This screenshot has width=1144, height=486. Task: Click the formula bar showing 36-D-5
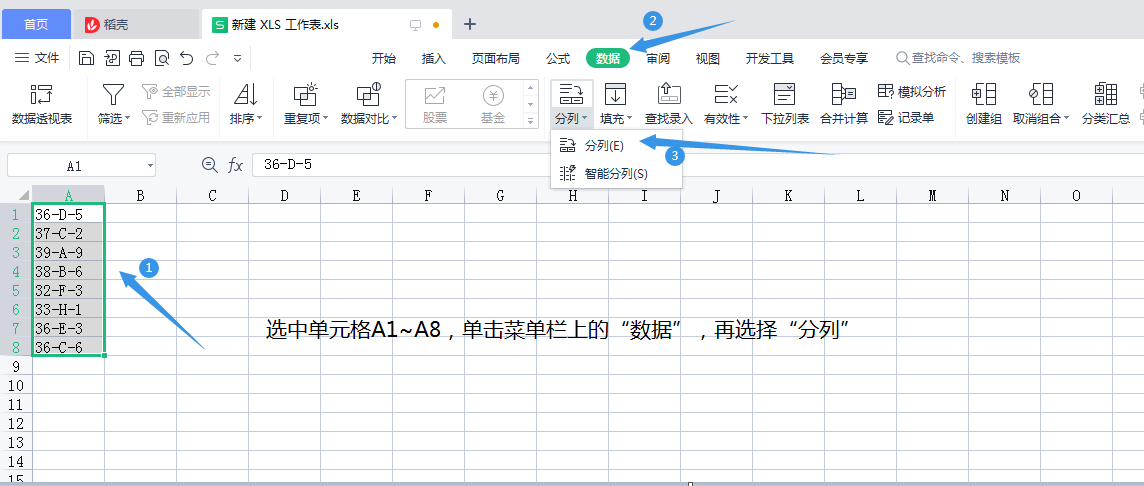pos(697,165)
